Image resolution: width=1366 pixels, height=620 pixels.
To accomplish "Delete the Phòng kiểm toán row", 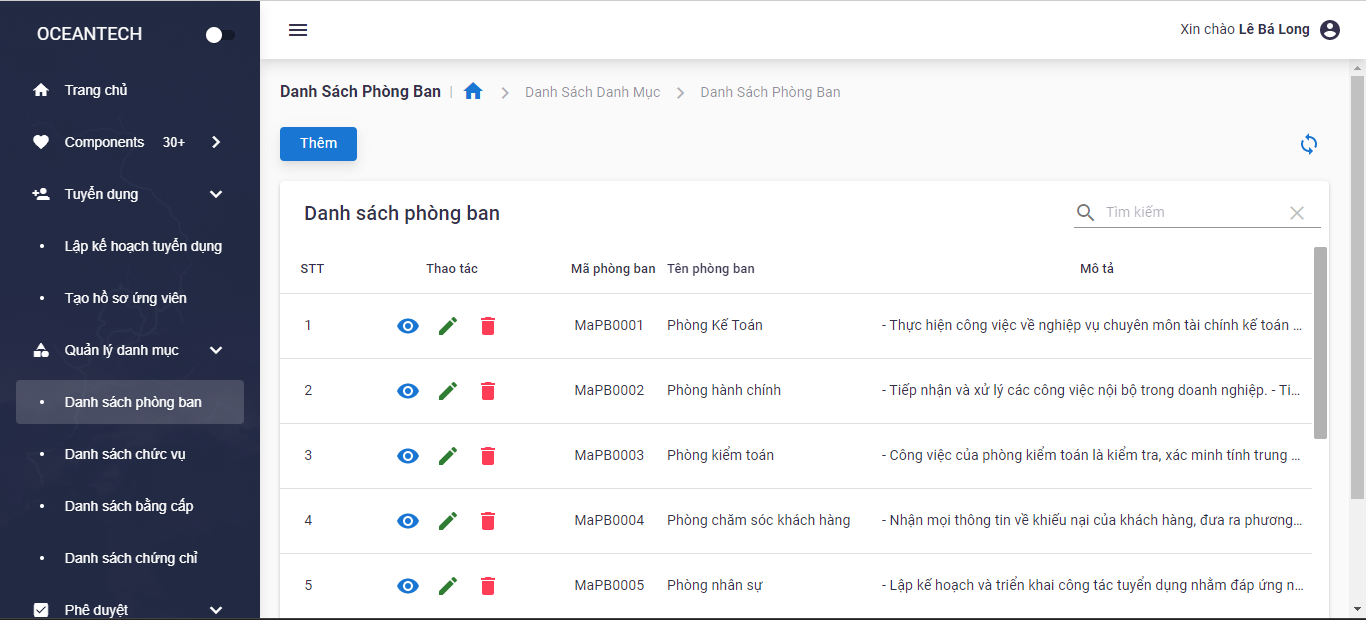I will tap(488, 456).
